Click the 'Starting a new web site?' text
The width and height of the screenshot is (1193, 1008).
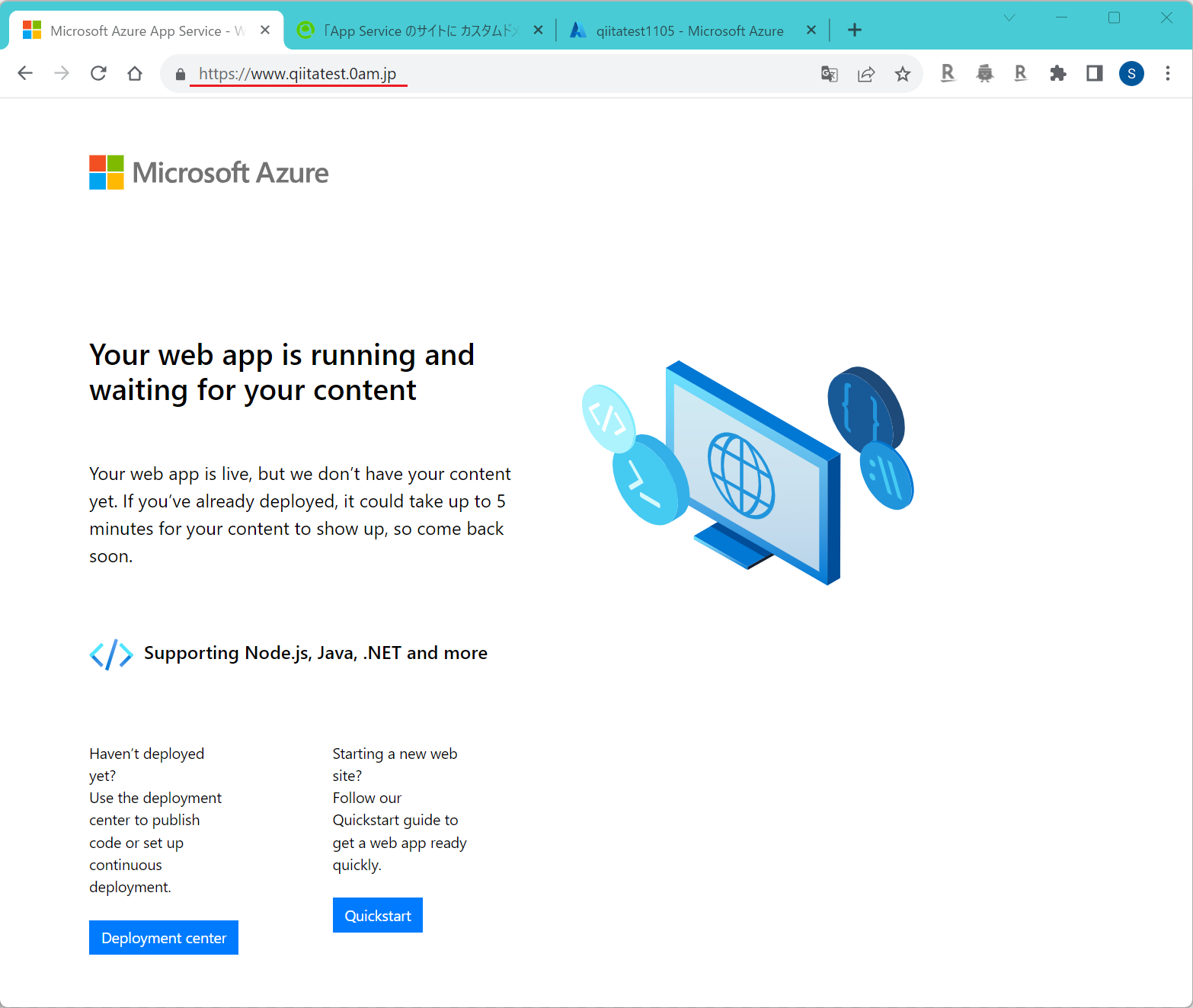(x=395, y=764)
